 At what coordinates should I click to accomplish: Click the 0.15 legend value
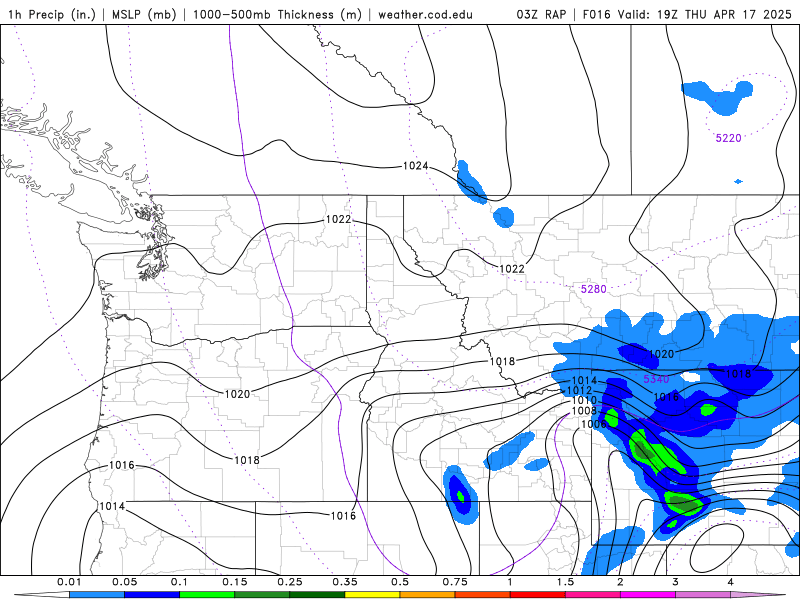pos(235,582)
